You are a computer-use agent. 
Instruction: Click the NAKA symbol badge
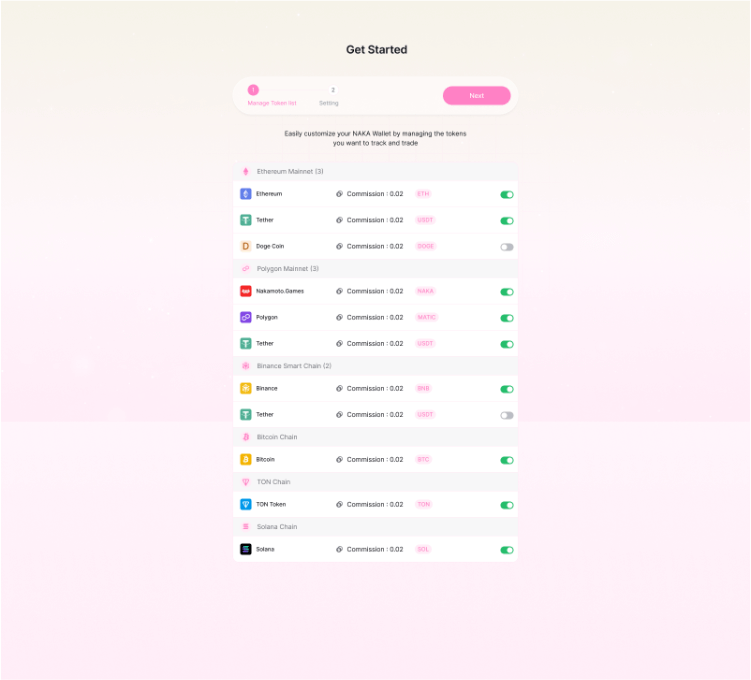tap(425, 291)
